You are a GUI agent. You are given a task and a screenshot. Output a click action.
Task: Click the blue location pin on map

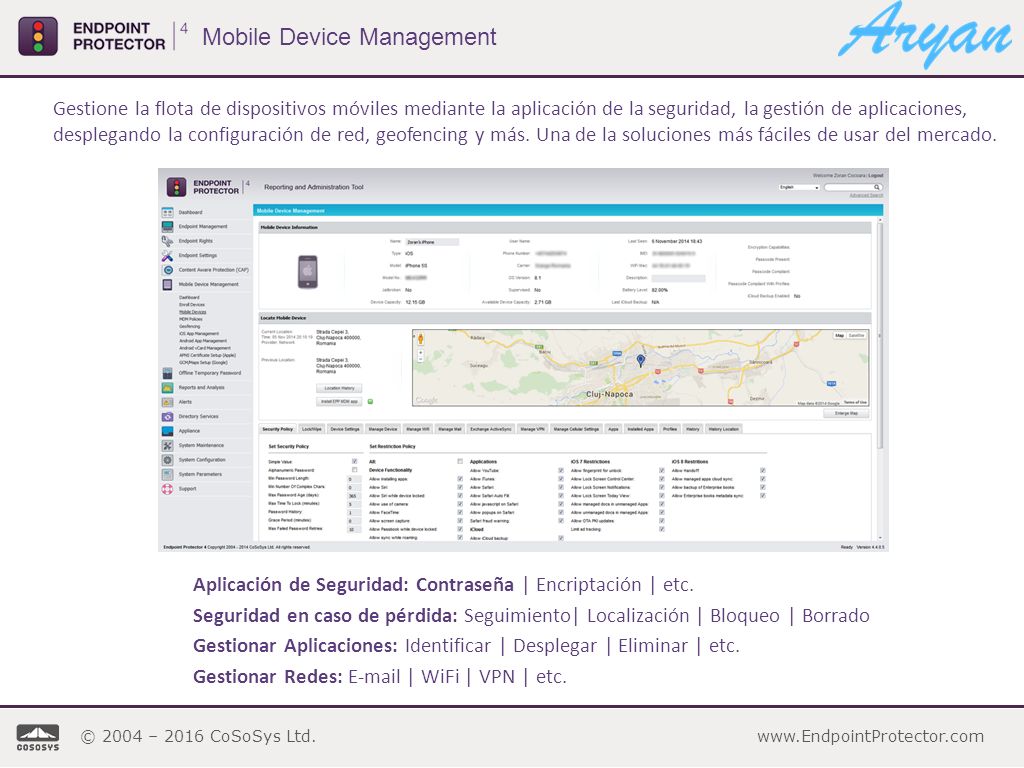tap(641, 360)
